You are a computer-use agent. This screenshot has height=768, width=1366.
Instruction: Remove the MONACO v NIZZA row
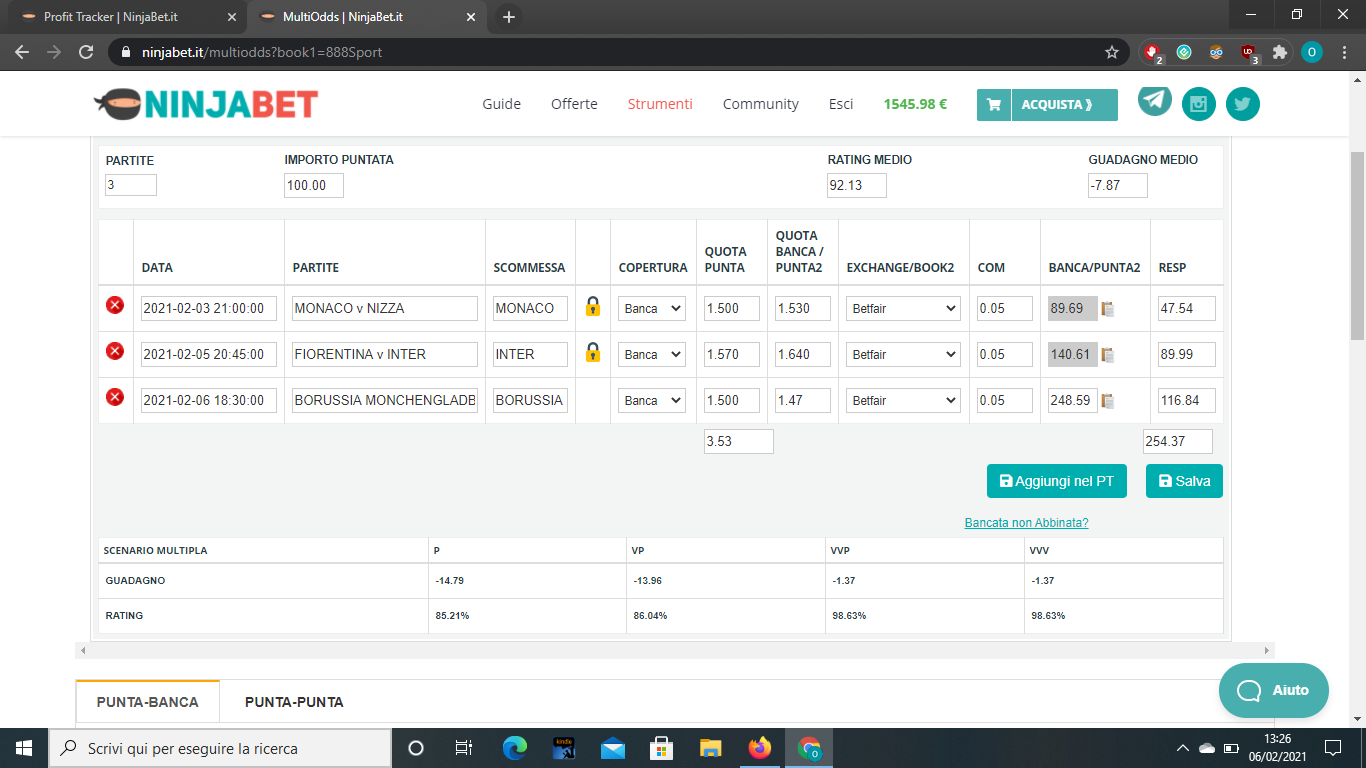[115, 305]
